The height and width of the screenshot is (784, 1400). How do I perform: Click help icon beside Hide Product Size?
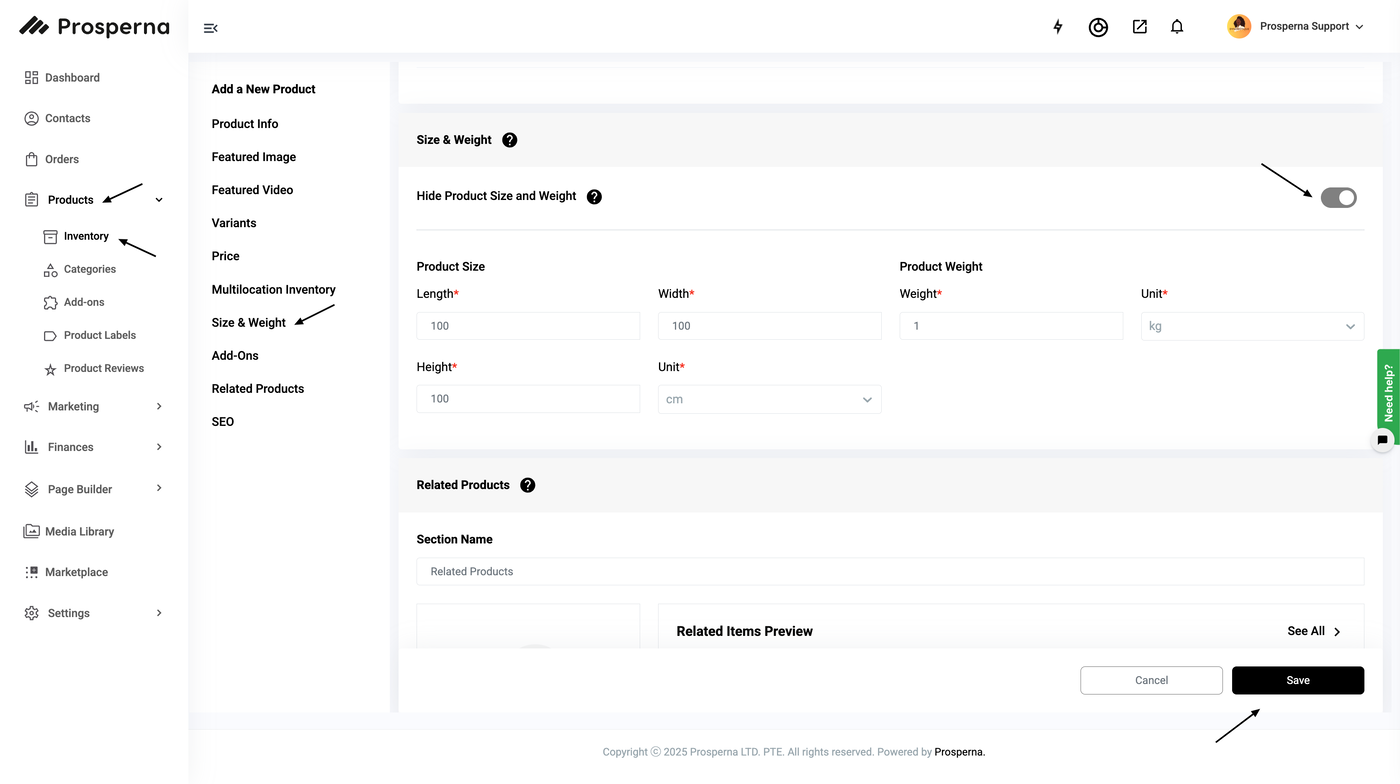pos(594,197)
